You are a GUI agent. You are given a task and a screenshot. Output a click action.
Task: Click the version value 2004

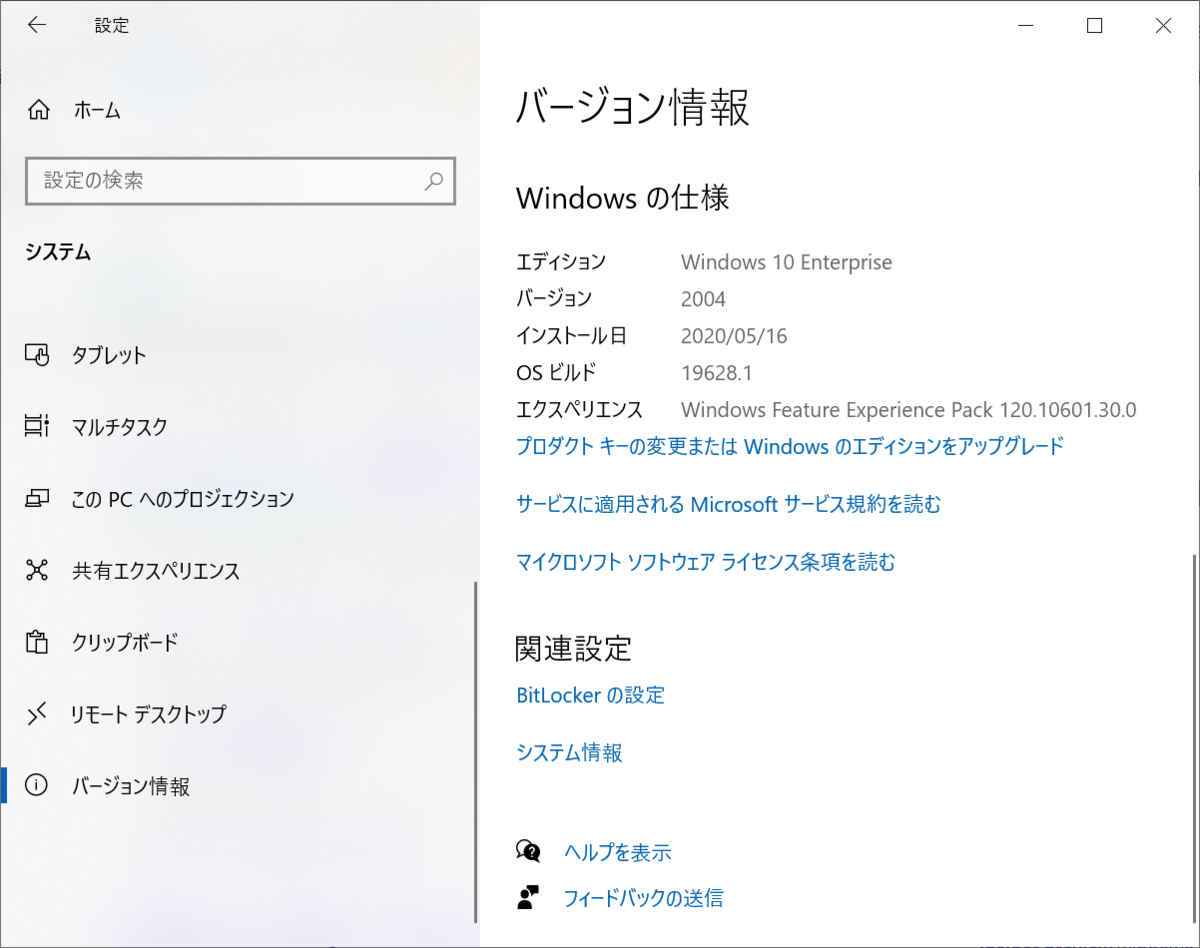703,299
